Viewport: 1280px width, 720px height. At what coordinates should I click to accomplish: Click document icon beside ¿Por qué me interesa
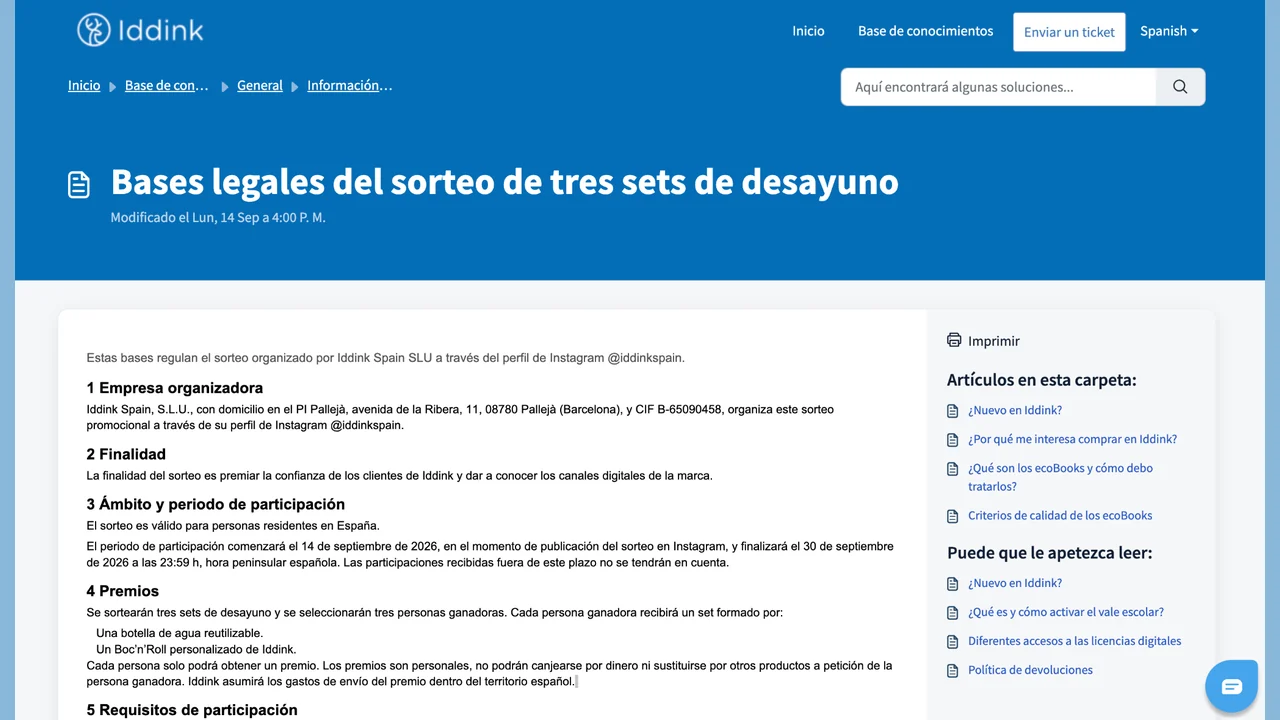953,439
